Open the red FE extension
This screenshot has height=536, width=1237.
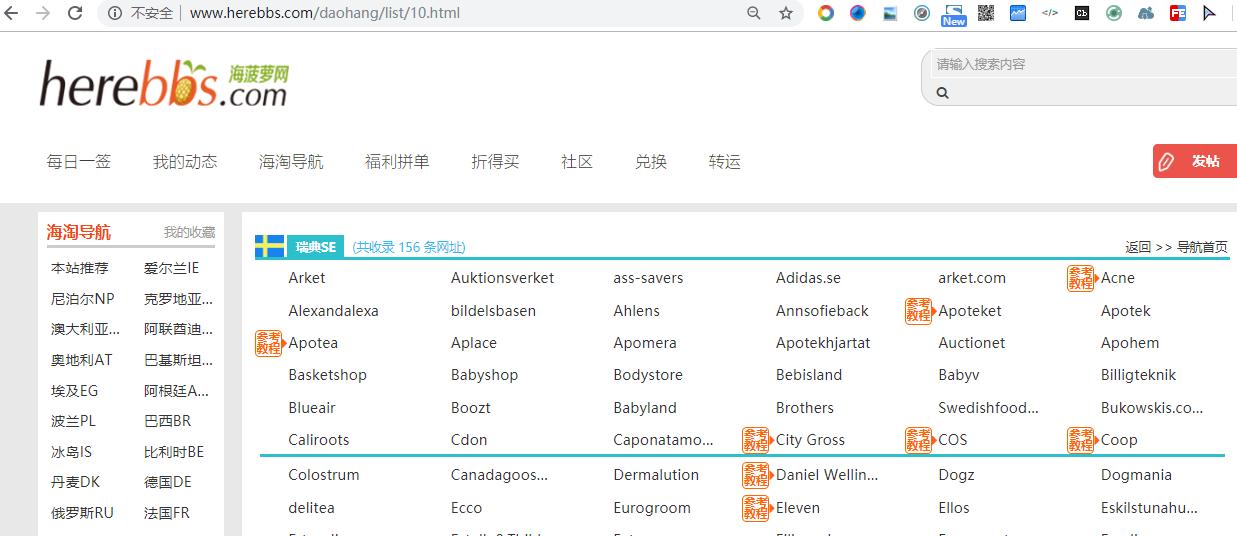(1178, 13)
